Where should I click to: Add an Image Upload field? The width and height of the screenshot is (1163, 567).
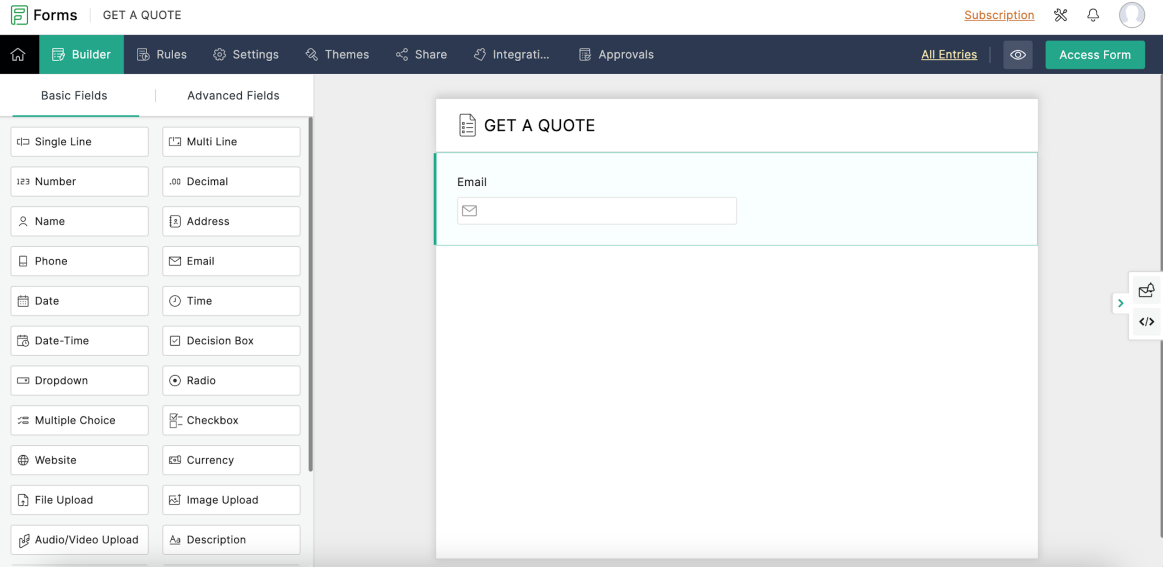231,500
